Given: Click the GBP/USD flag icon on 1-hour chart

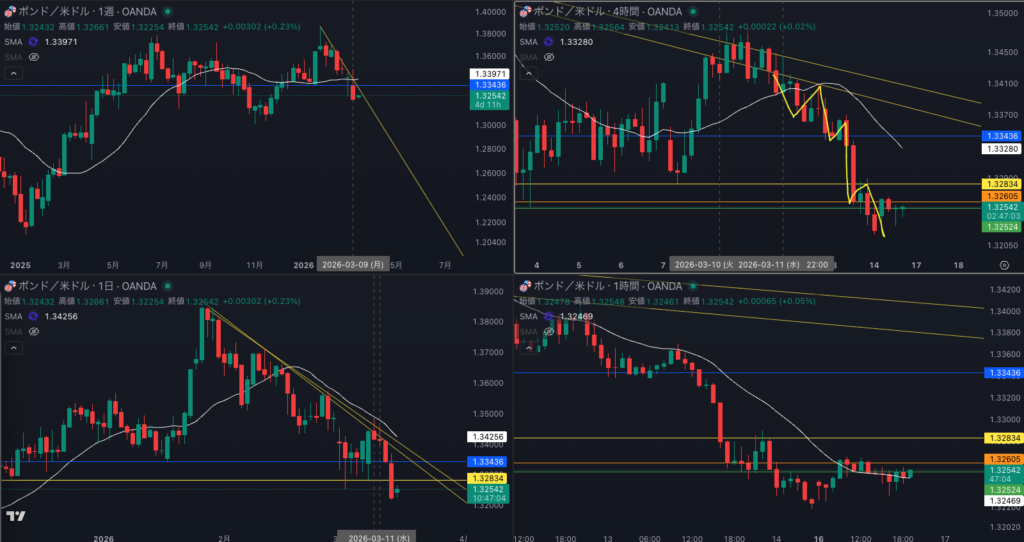Looking at the screenshot, I should point(524,287).
